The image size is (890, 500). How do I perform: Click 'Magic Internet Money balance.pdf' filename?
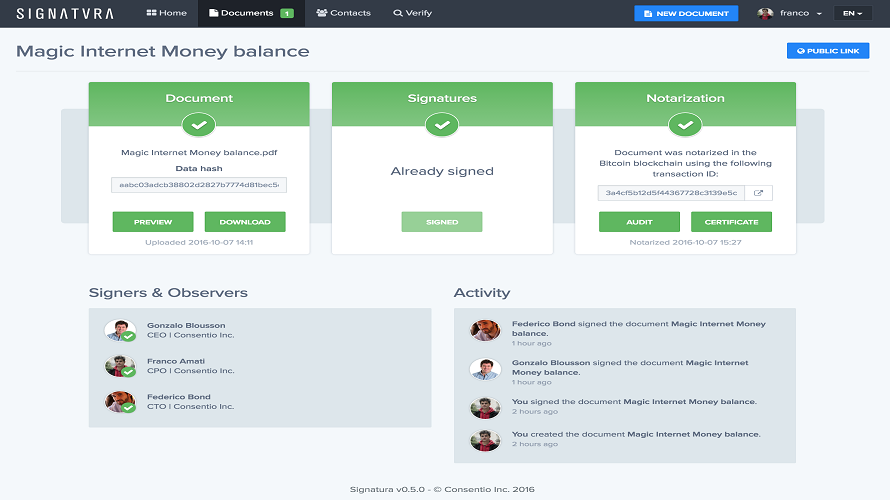pos(199,152)
